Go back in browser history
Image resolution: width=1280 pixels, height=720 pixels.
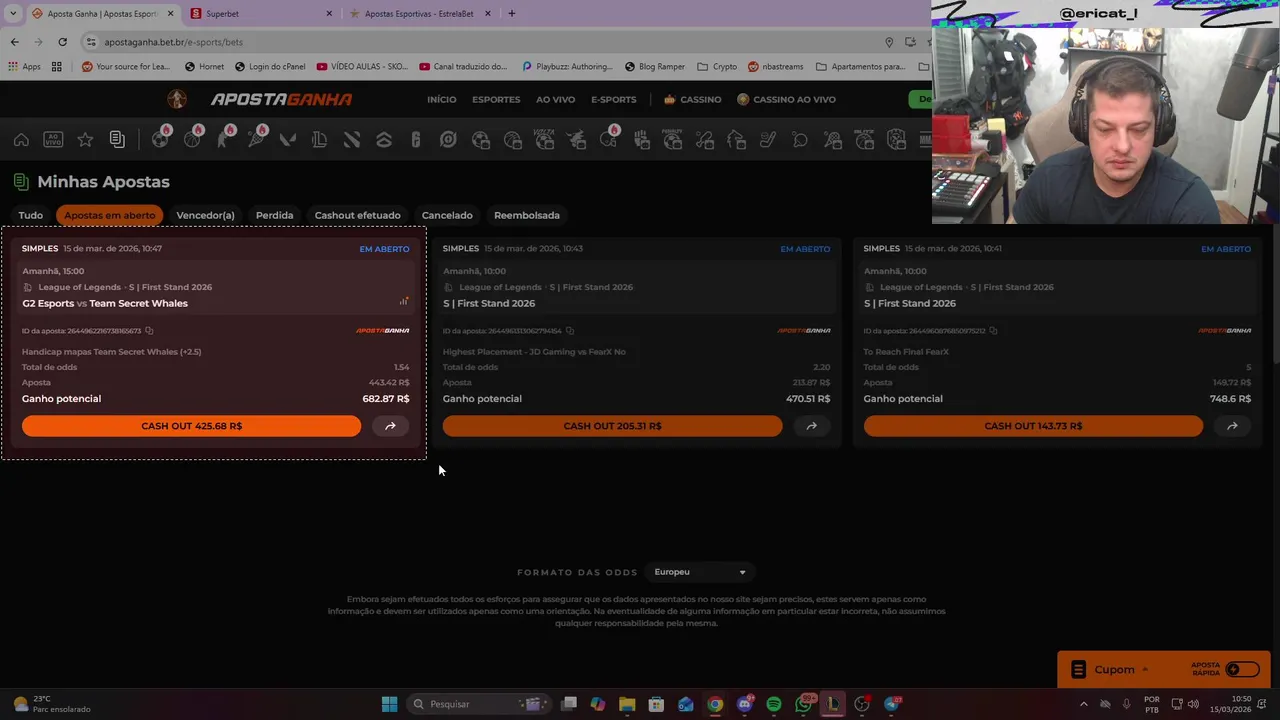(x=14, y=42)
